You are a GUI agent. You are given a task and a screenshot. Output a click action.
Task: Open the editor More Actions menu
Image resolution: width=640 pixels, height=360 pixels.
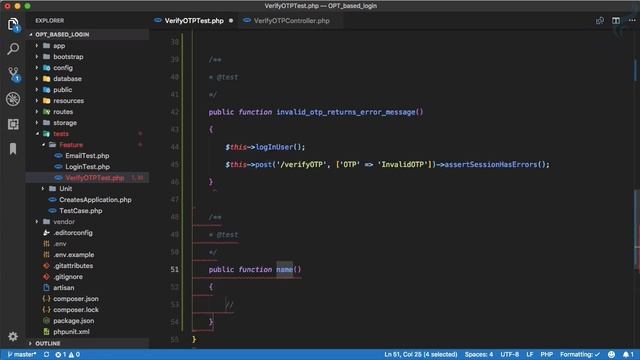point(632,20)
